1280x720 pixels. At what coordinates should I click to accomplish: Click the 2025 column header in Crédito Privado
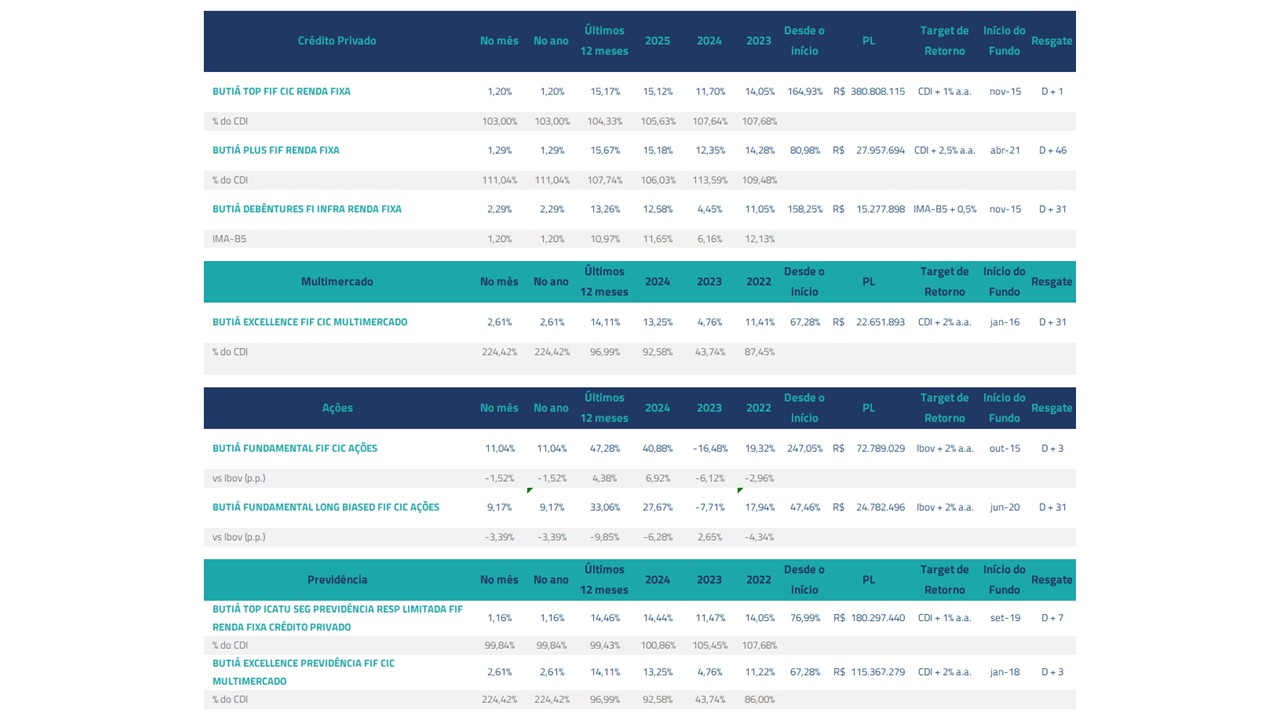(657, 41)
